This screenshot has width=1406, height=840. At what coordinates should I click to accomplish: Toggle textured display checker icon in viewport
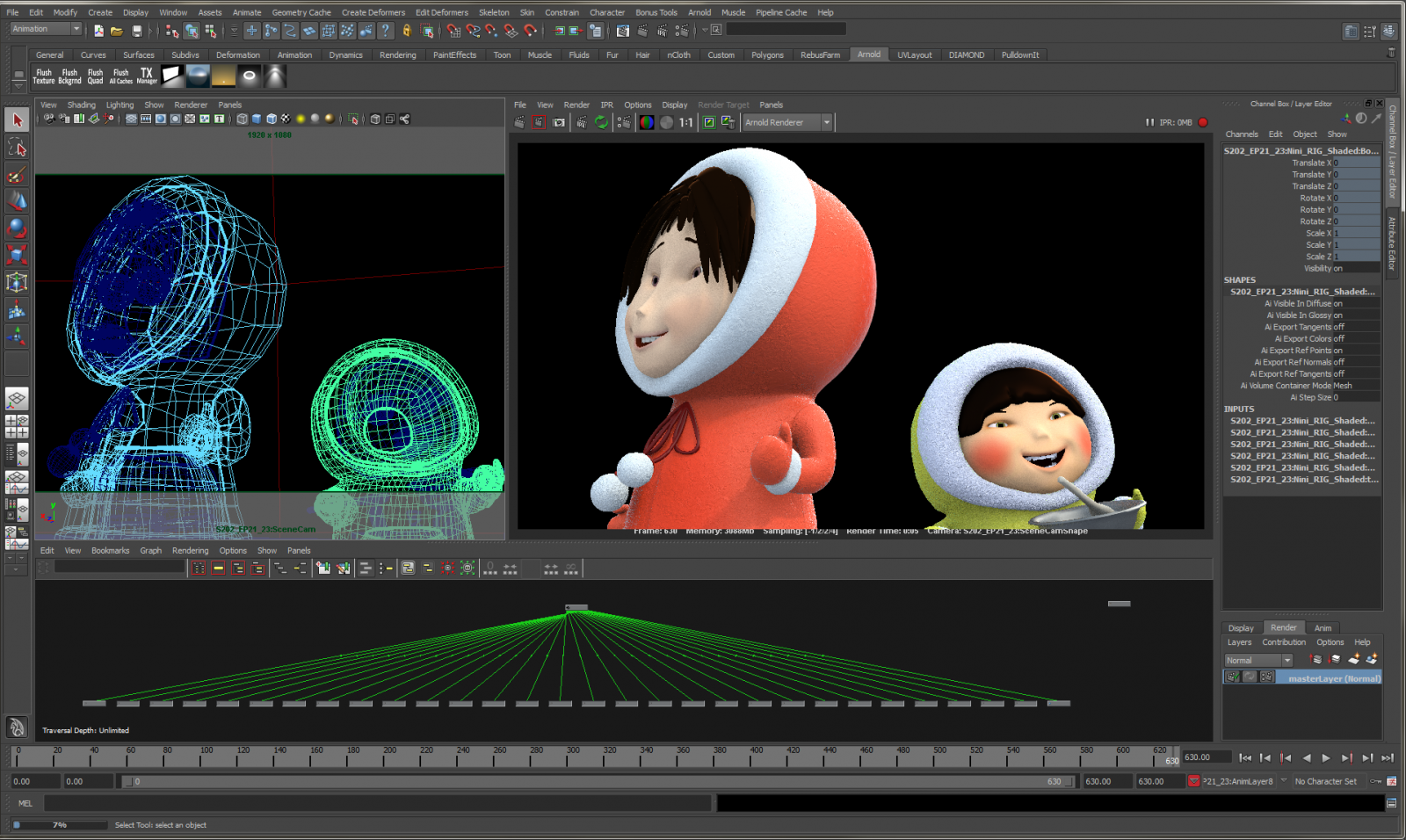[x=286, y=119]
